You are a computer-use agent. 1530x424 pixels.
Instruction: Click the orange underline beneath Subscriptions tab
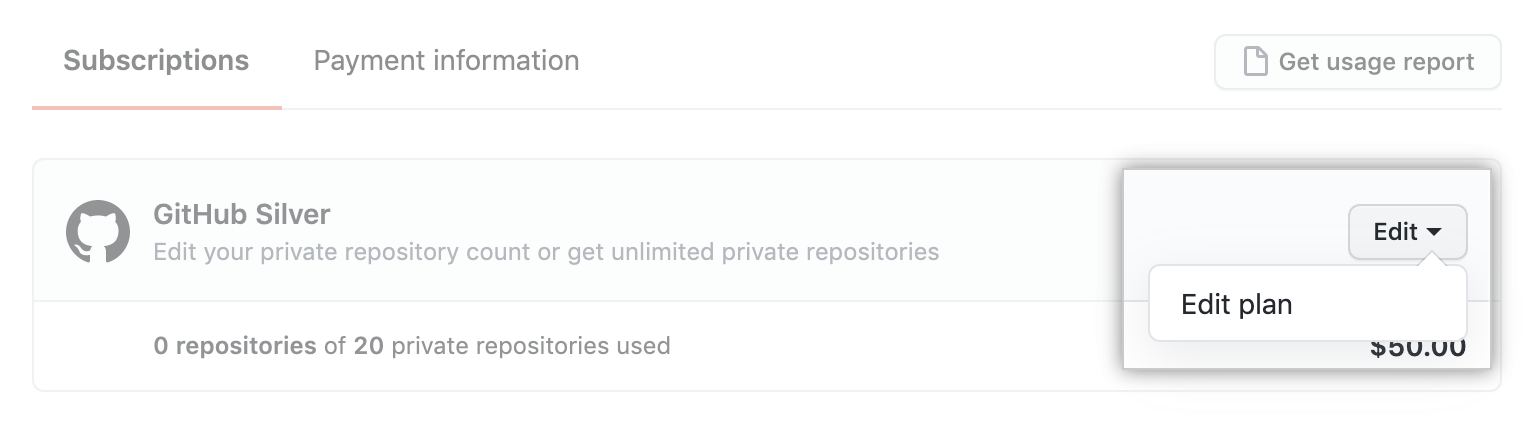point(156,106)
